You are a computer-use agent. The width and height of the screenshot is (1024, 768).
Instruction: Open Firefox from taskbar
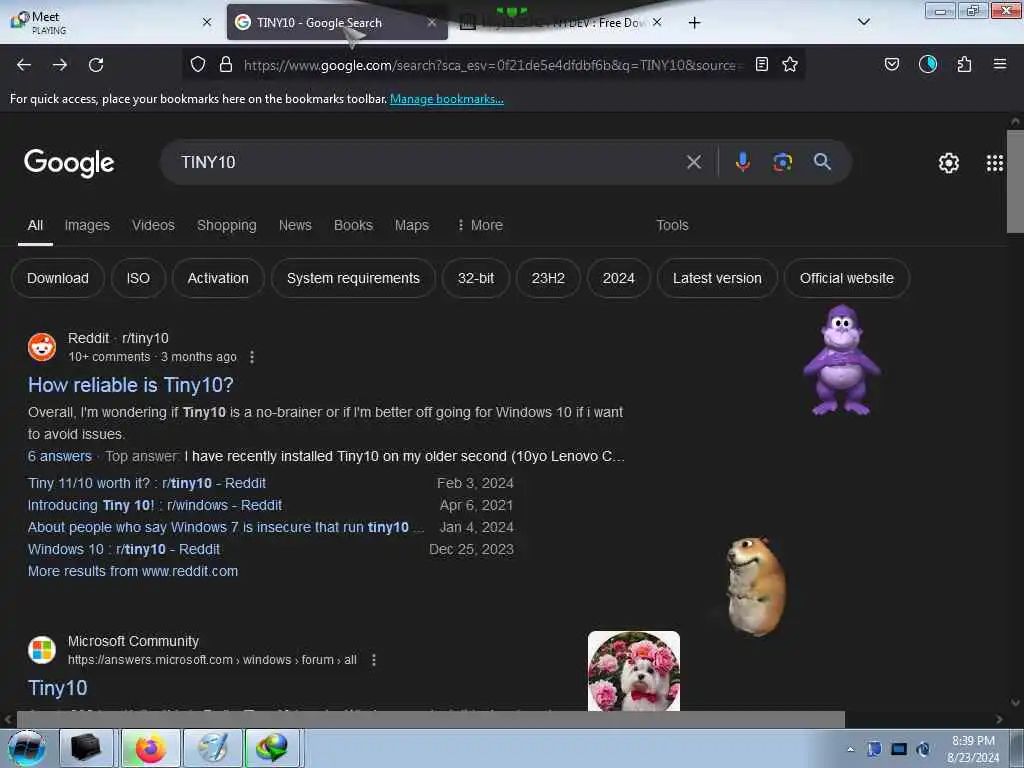[150, 748]
